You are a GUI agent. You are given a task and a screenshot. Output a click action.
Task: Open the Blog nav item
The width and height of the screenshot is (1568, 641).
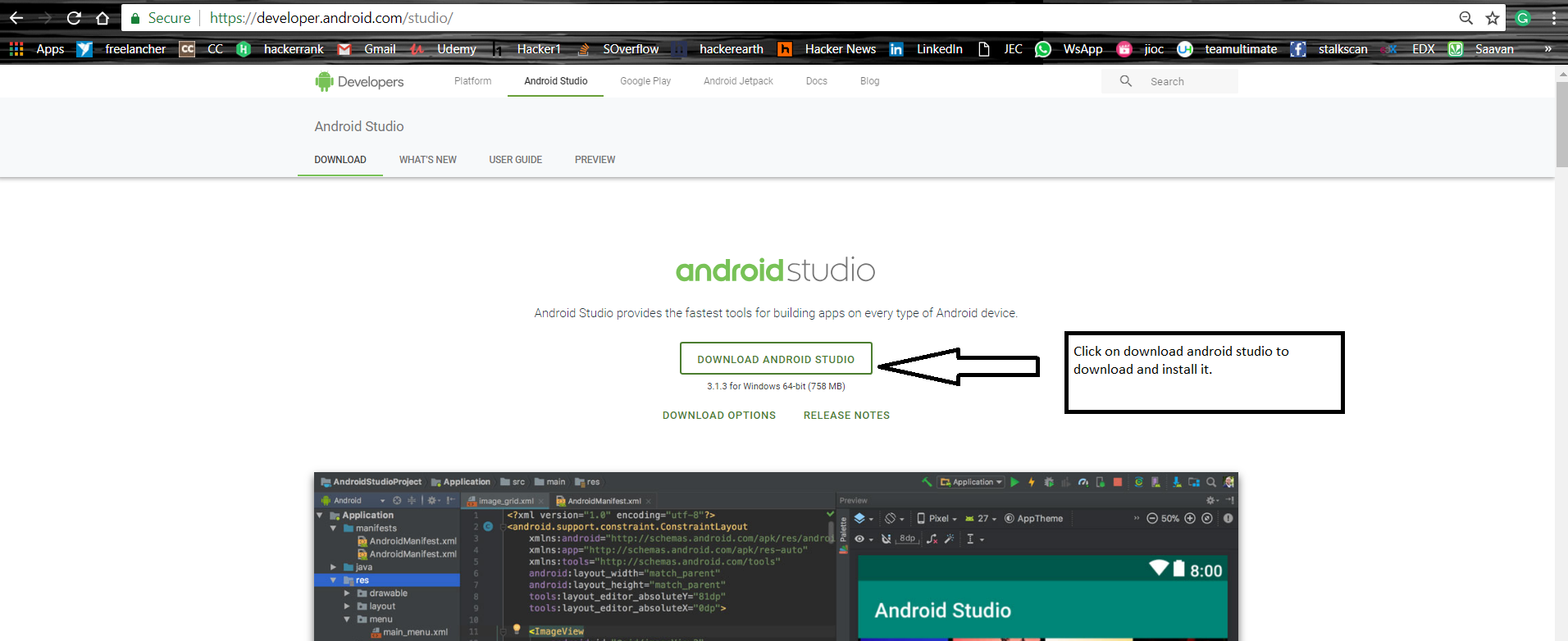click(x=869, y=81)
